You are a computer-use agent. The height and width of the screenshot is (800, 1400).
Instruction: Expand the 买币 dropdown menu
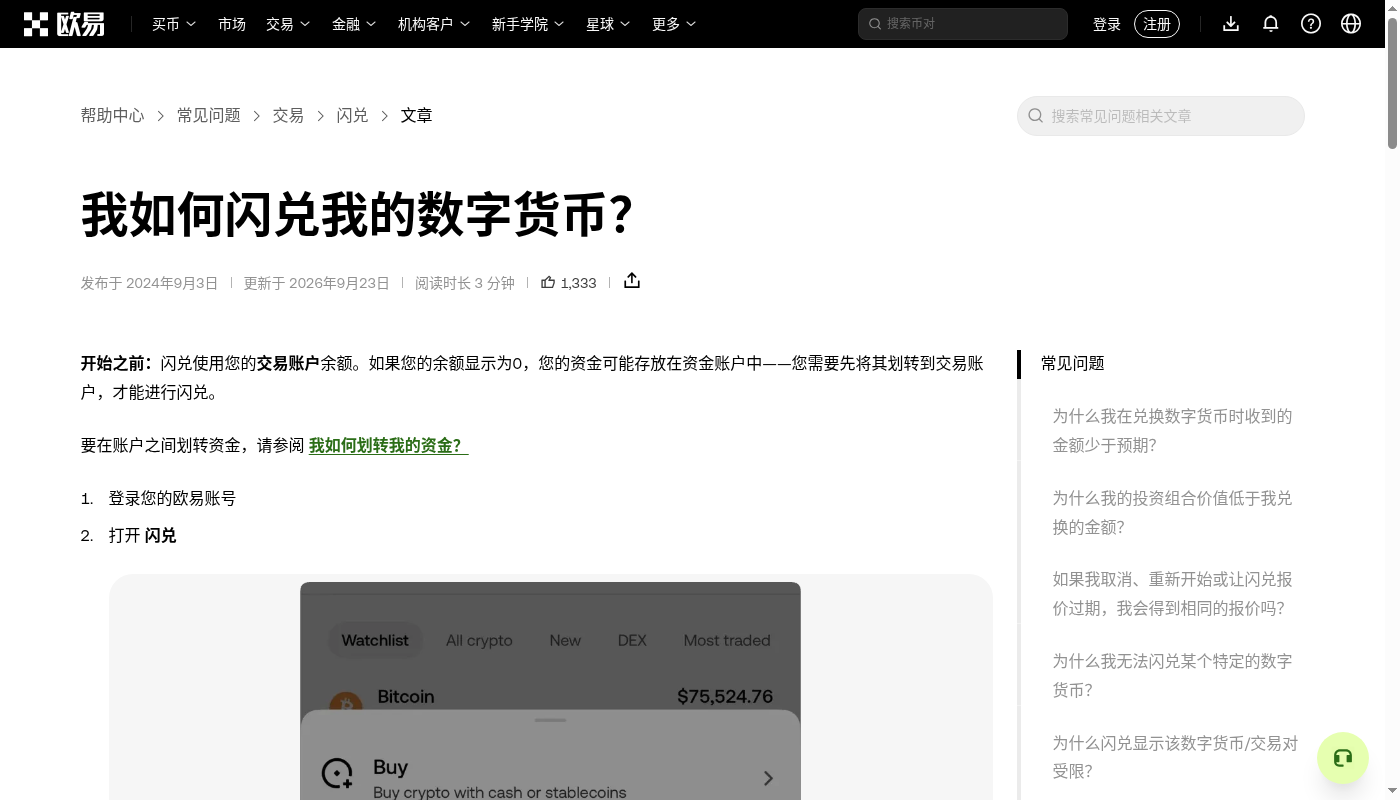[174, 24]
